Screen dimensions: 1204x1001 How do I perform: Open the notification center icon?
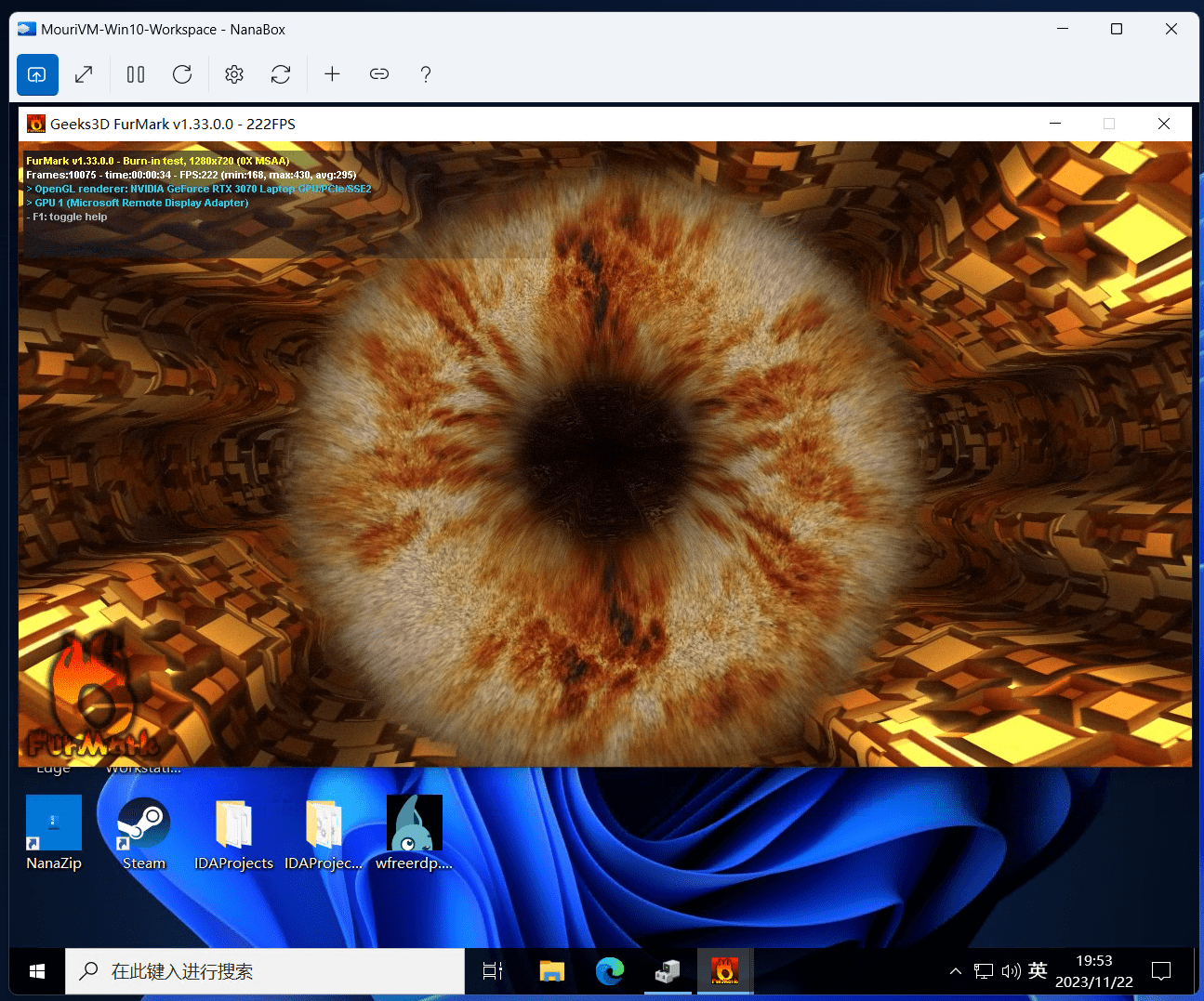(1161, 971)
